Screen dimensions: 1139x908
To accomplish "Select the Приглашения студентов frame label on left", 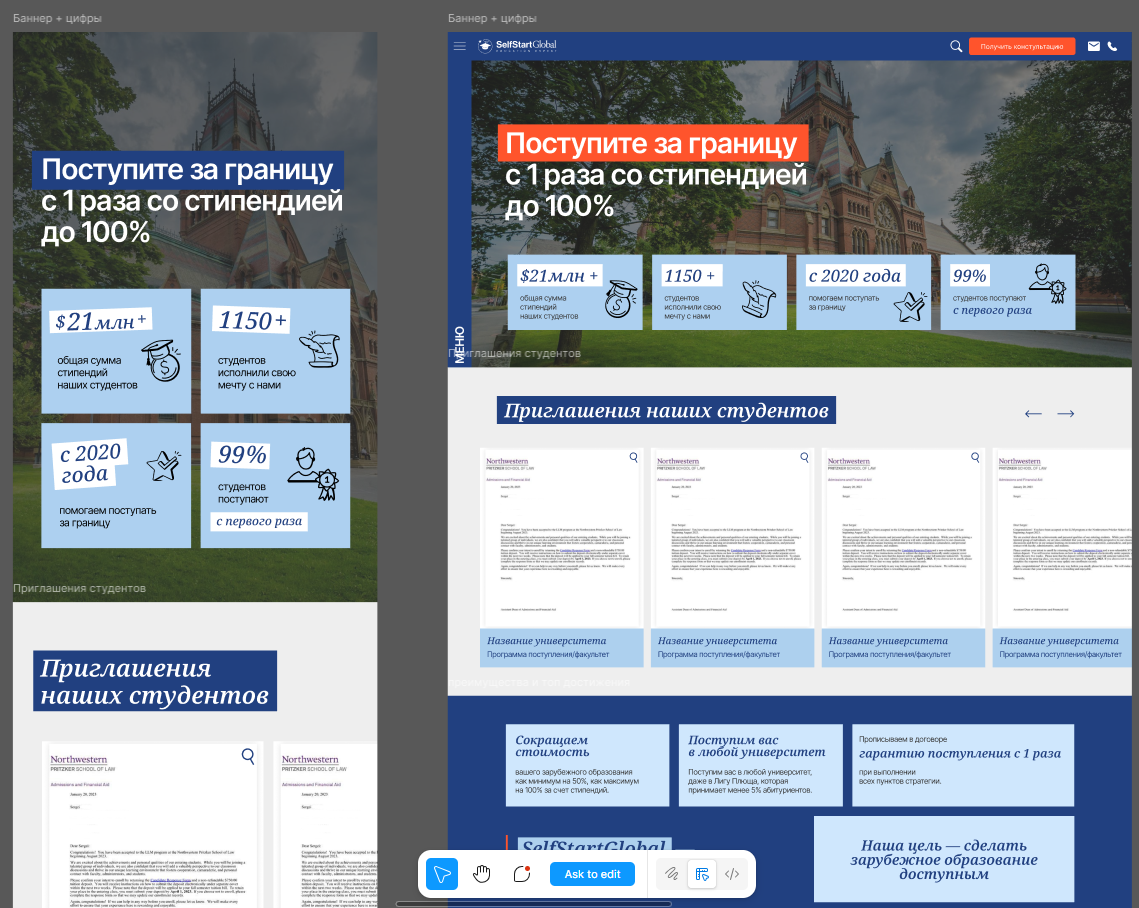I will tap(79, 589).
